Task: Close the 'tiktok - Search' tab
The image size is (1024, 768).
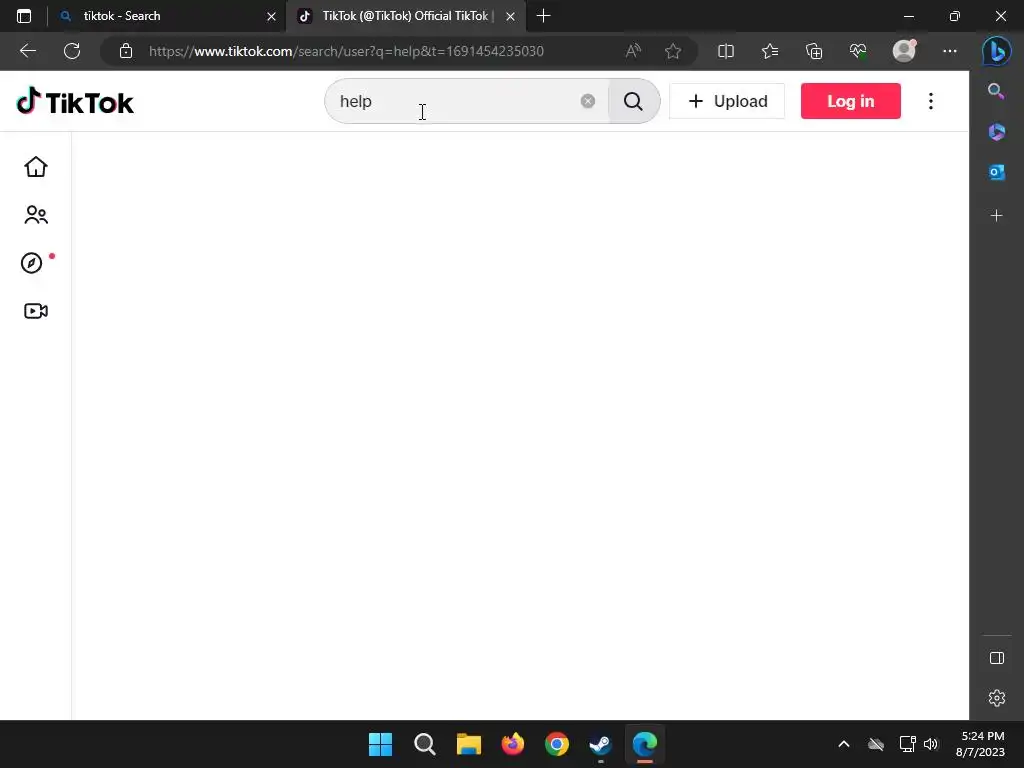Action: tap(272, 16)
